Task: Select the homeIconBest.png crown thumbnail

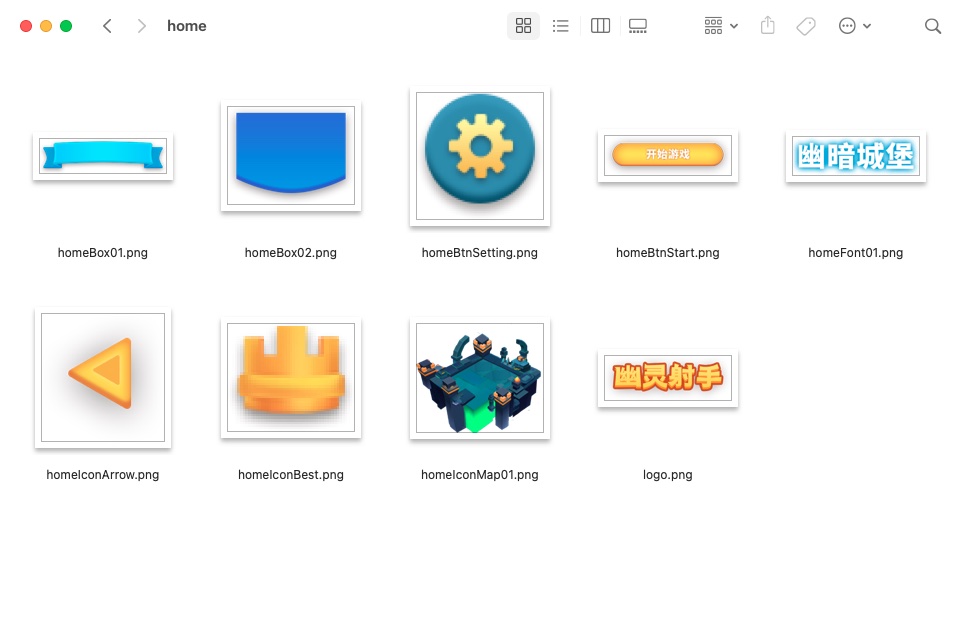Action: pyautogui.click(x=291, y=377)
